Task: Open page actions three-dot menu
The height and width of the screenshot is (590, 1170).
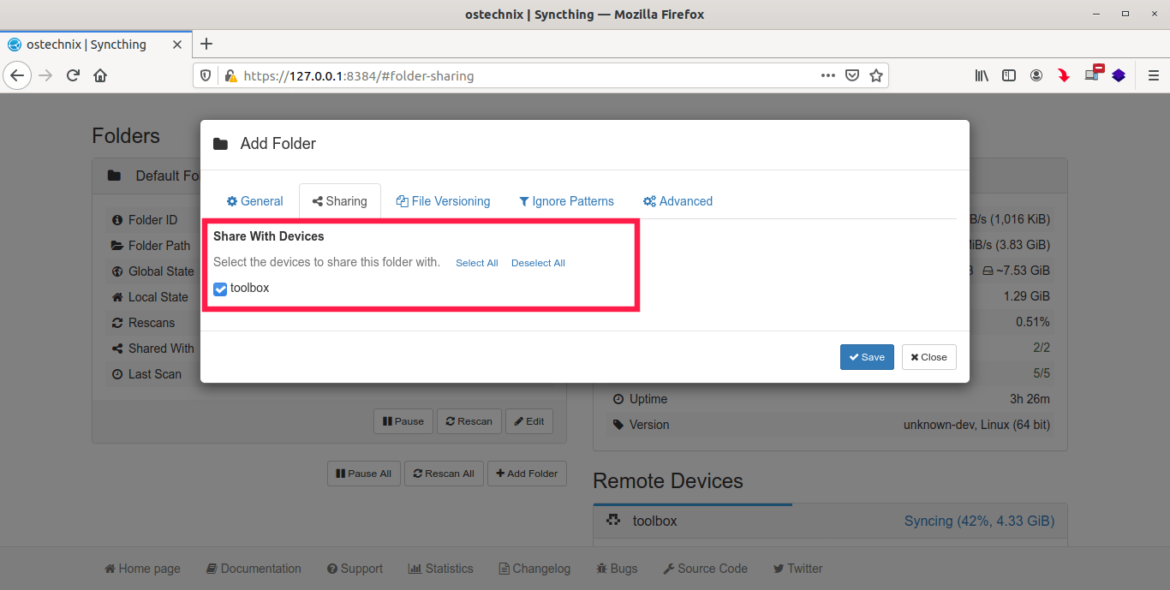Action: [827, 75]
